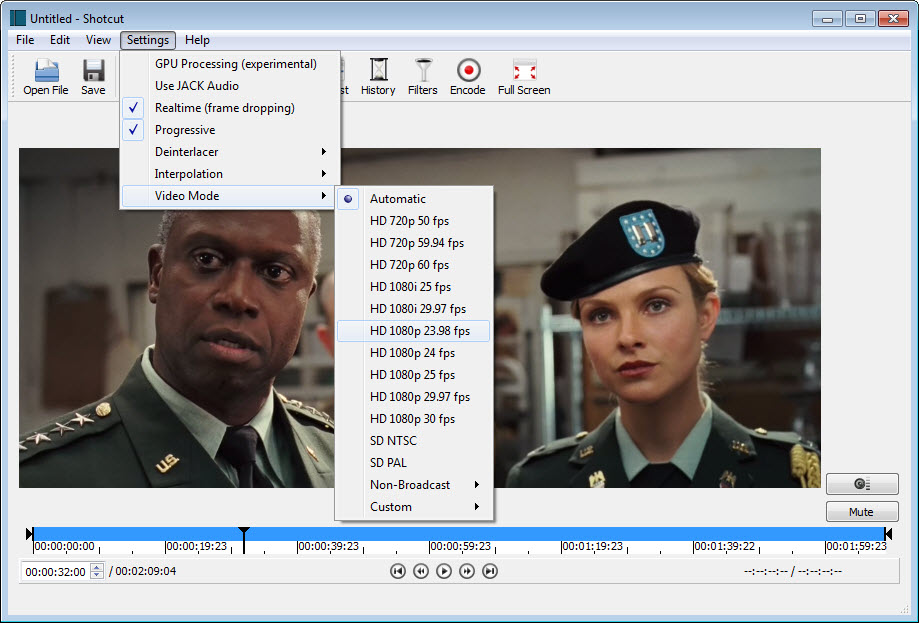This screenshot has height=623, width=919.
Task: Minimize the Shotcut window
Action: pos(828,19)
